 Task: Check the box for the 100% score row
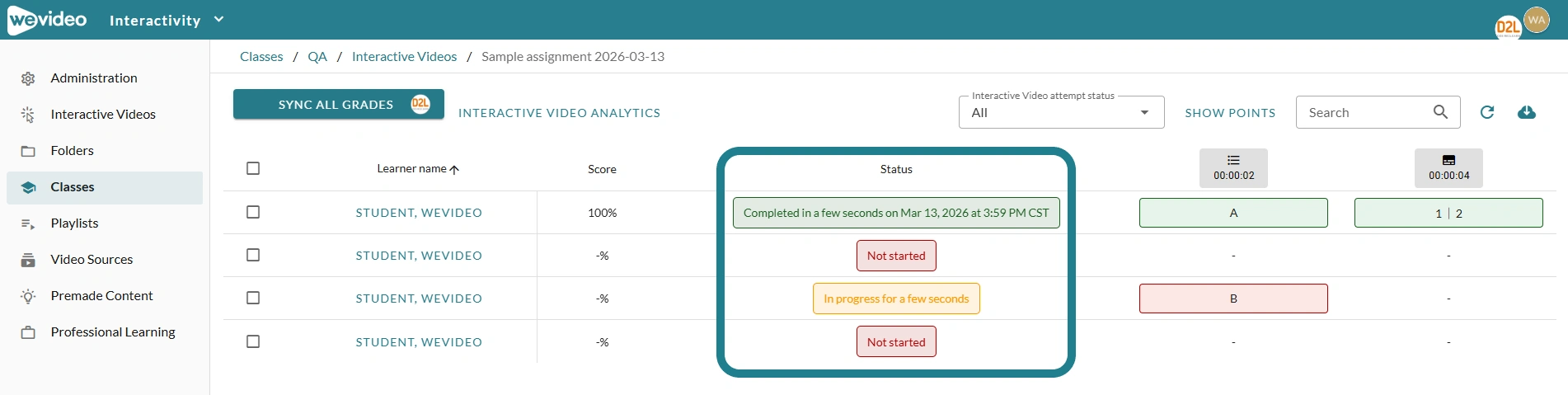tap(253, 212)
